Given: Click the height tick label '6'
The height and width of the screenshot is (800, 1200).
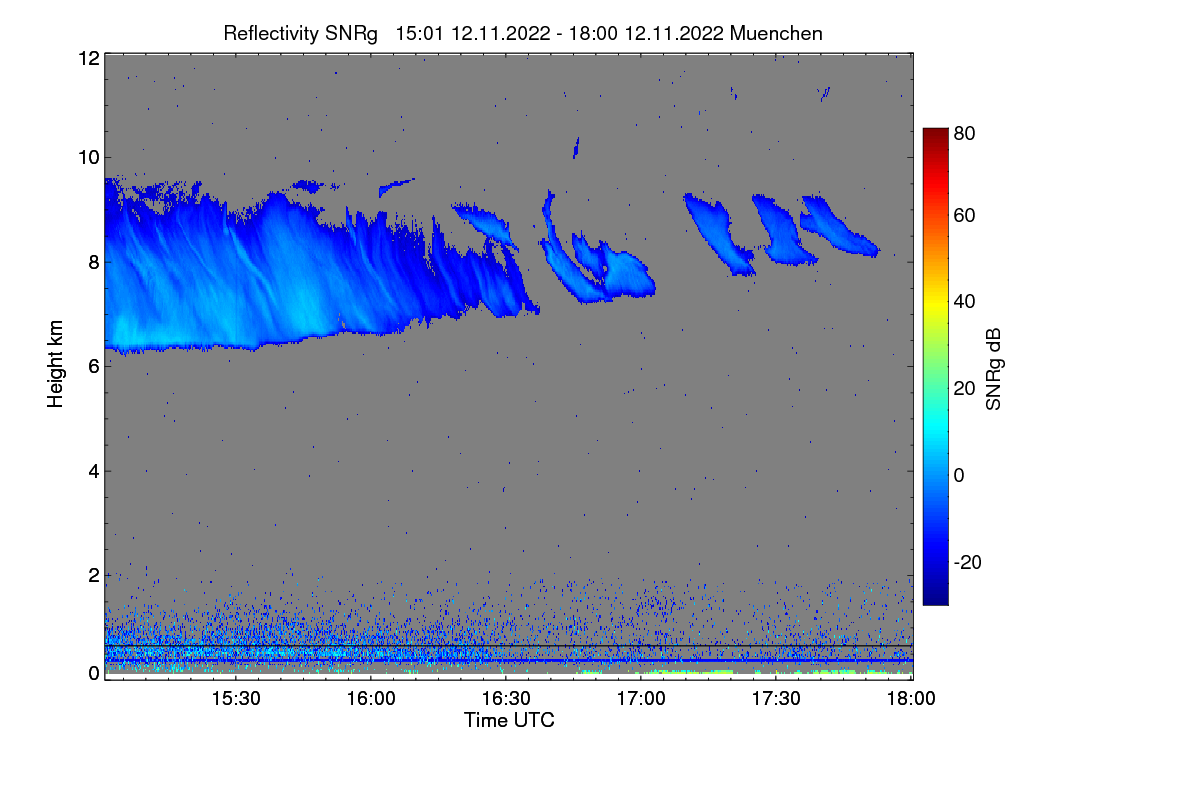Looking at the screenshot, I should pyautogui.click(x=93, y=366).
